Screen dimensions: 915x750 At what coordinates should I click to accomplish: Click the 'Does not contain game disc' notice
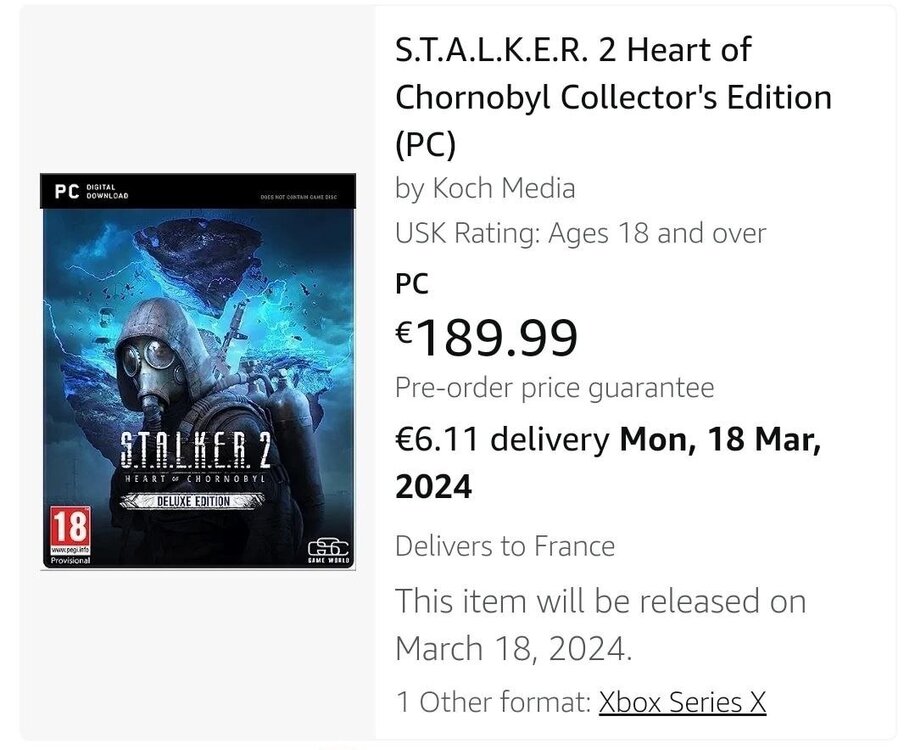pyautogui.click(x=298, y=197)
